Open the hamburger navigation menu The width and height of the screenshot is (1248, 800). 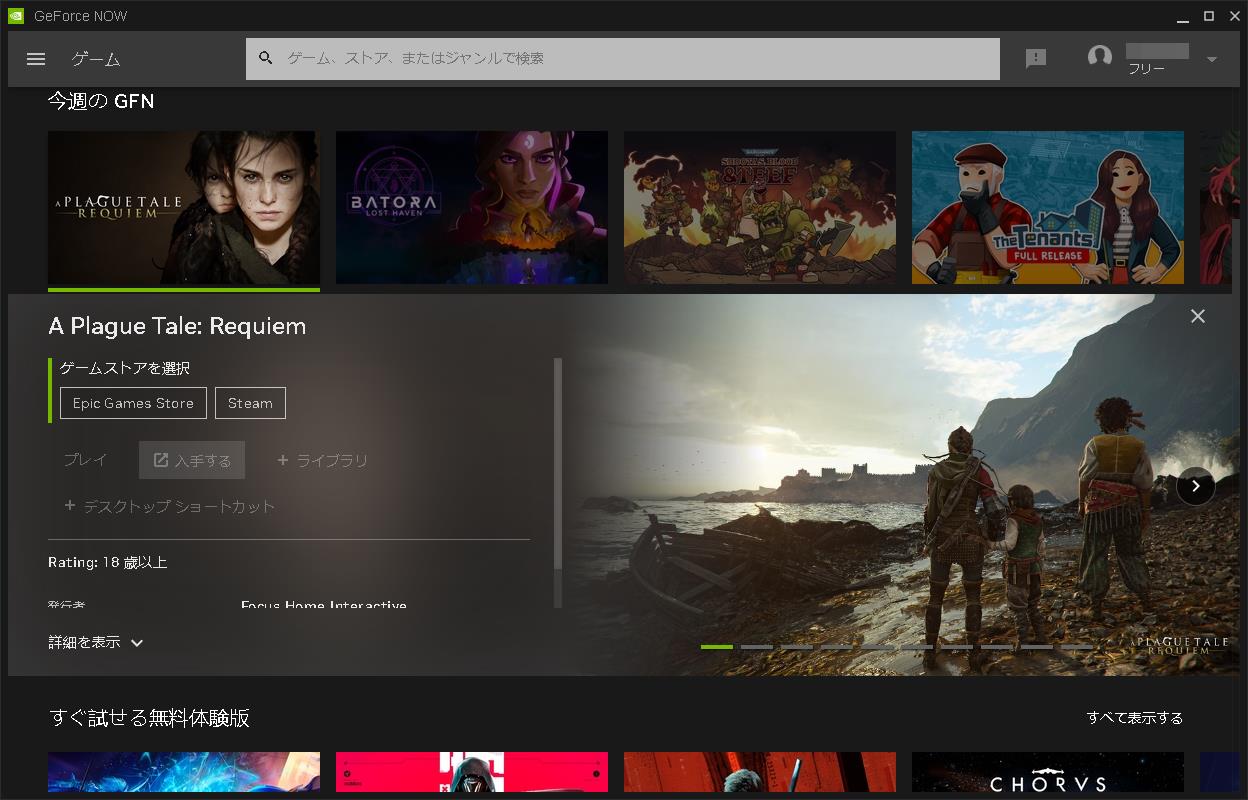(36, 58)
